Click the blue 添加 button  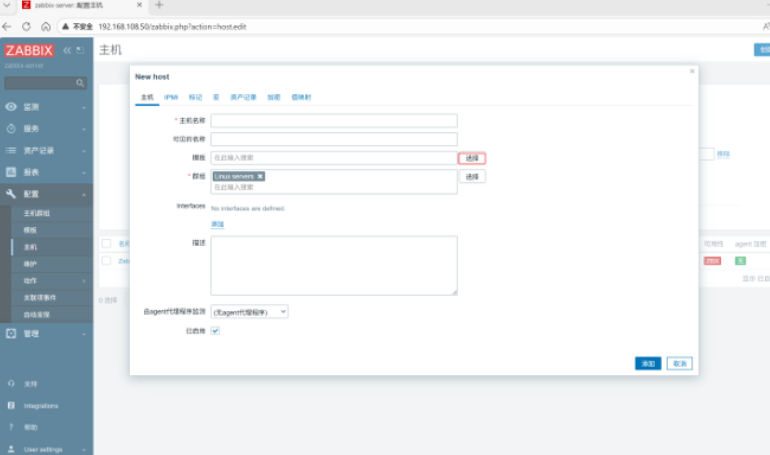648,363
